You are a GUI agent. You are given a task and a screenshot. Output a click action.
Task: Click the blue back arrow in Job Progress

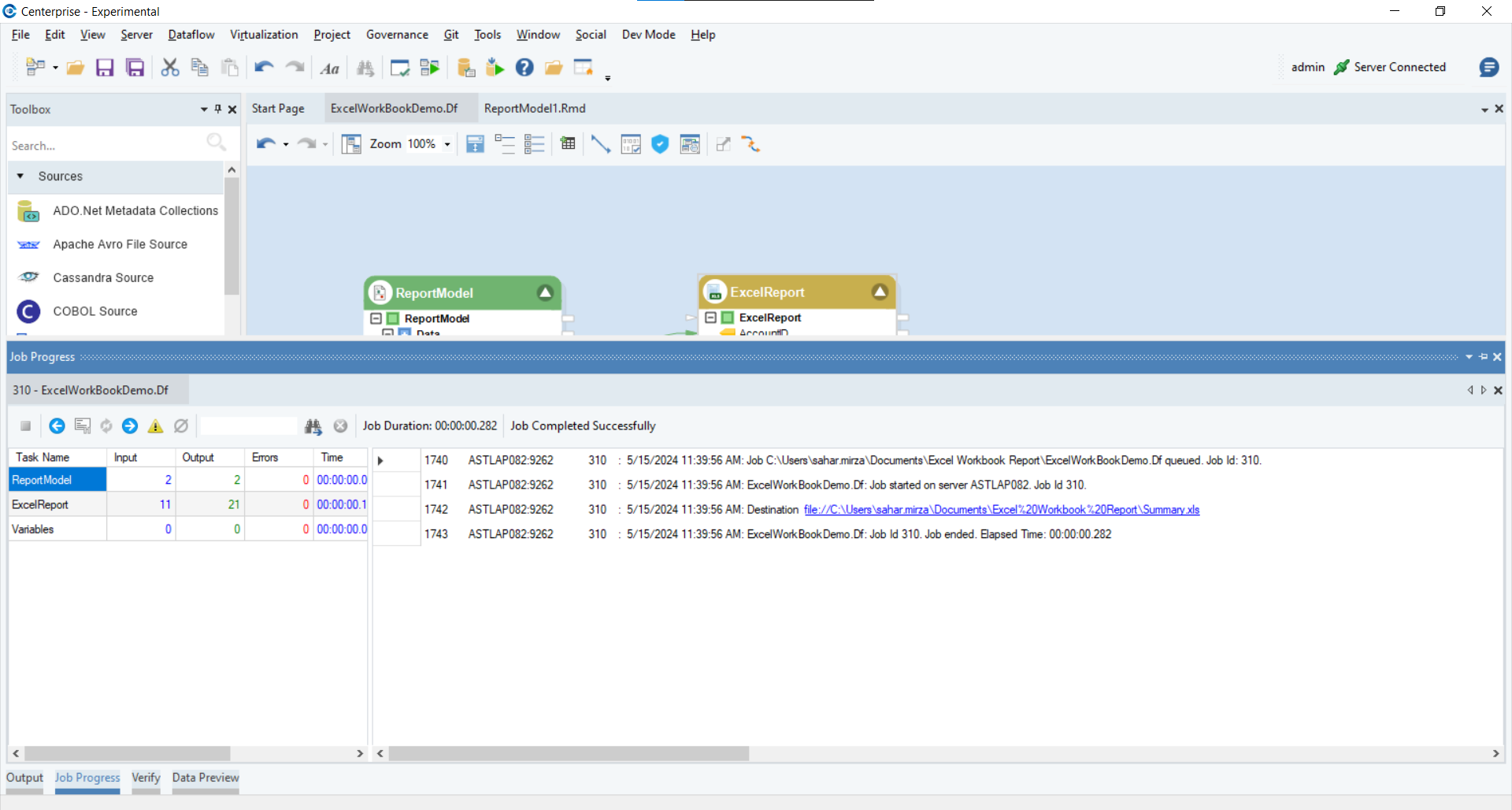(x=57, y=426)
